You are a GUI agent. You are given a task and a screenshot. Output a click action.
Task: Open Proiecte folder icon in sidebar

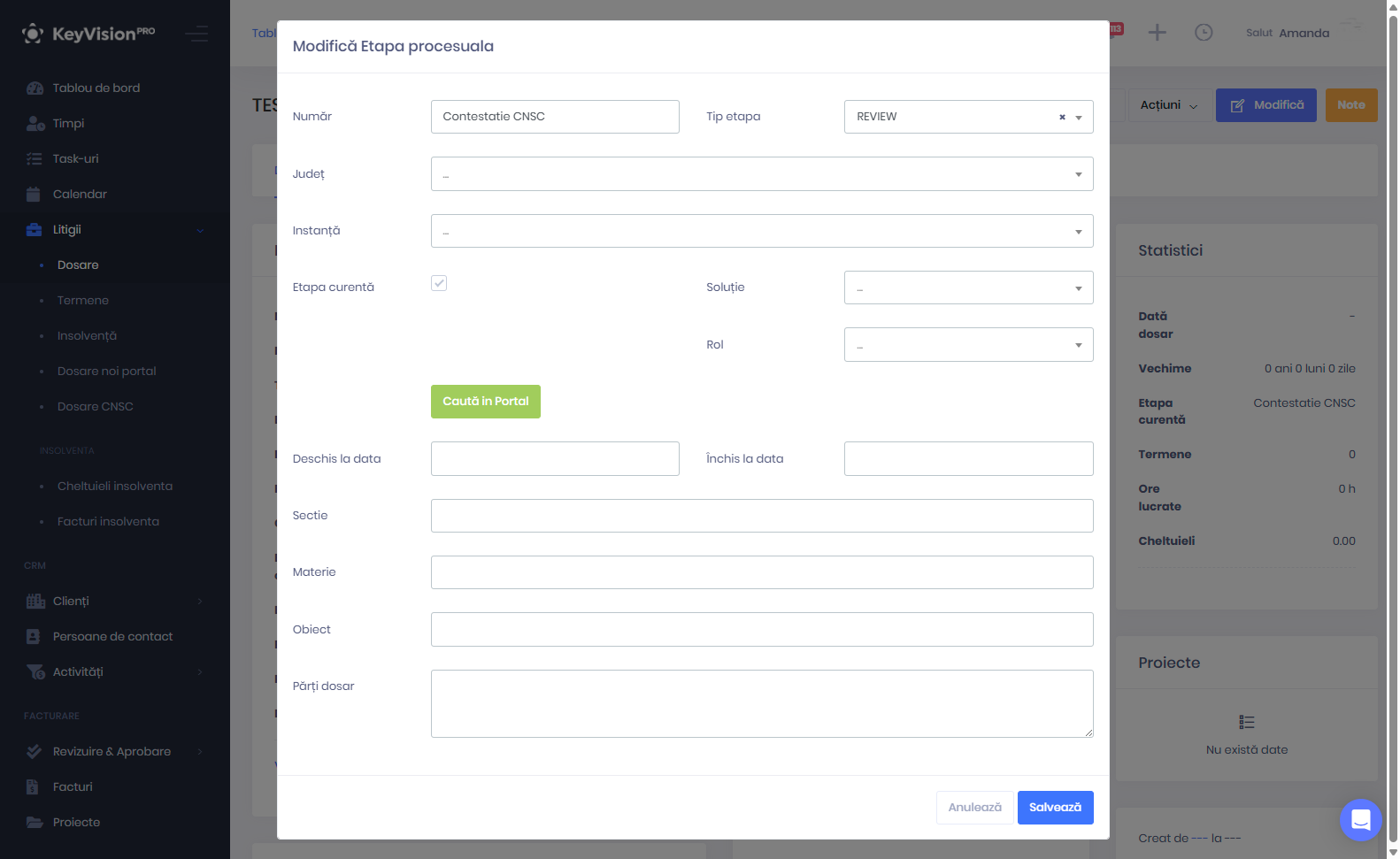pyautogui.click(x=35, y=822)
